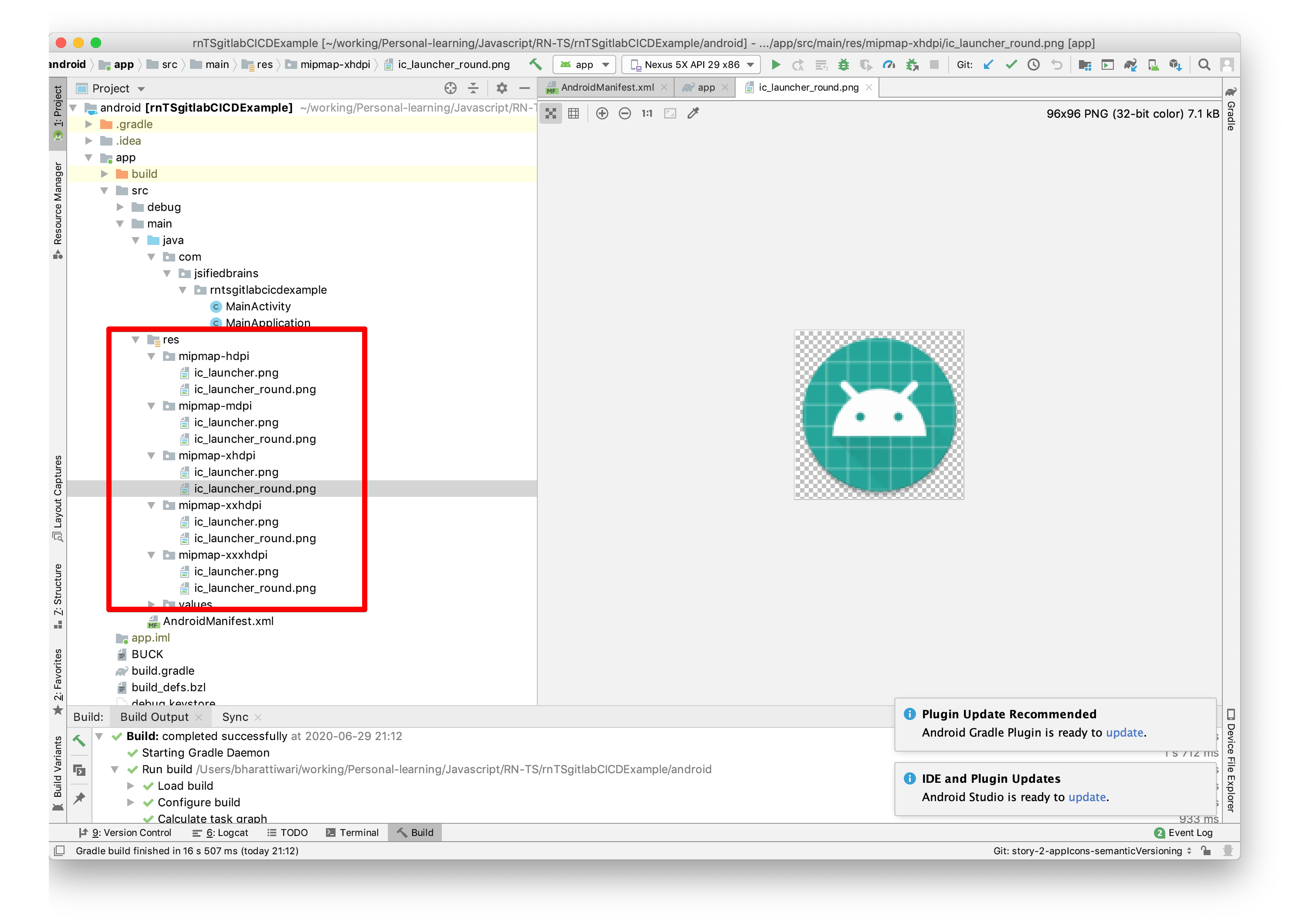The height and width of the screenshot is (924, 1289).
Task: Click the Git update project arrow
Action: point(988,64)
